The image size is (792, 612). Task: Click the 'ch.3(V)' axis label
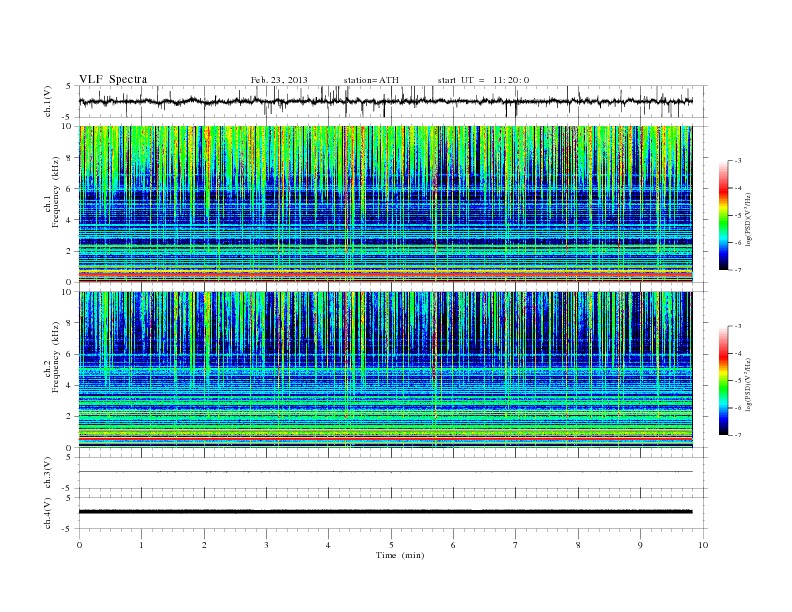48,473
